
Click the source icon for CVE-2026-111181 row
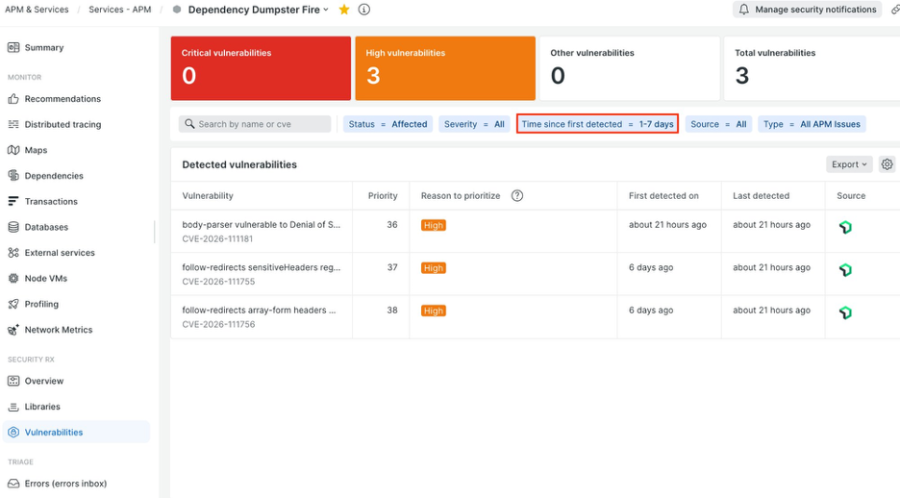pos(845,227)
